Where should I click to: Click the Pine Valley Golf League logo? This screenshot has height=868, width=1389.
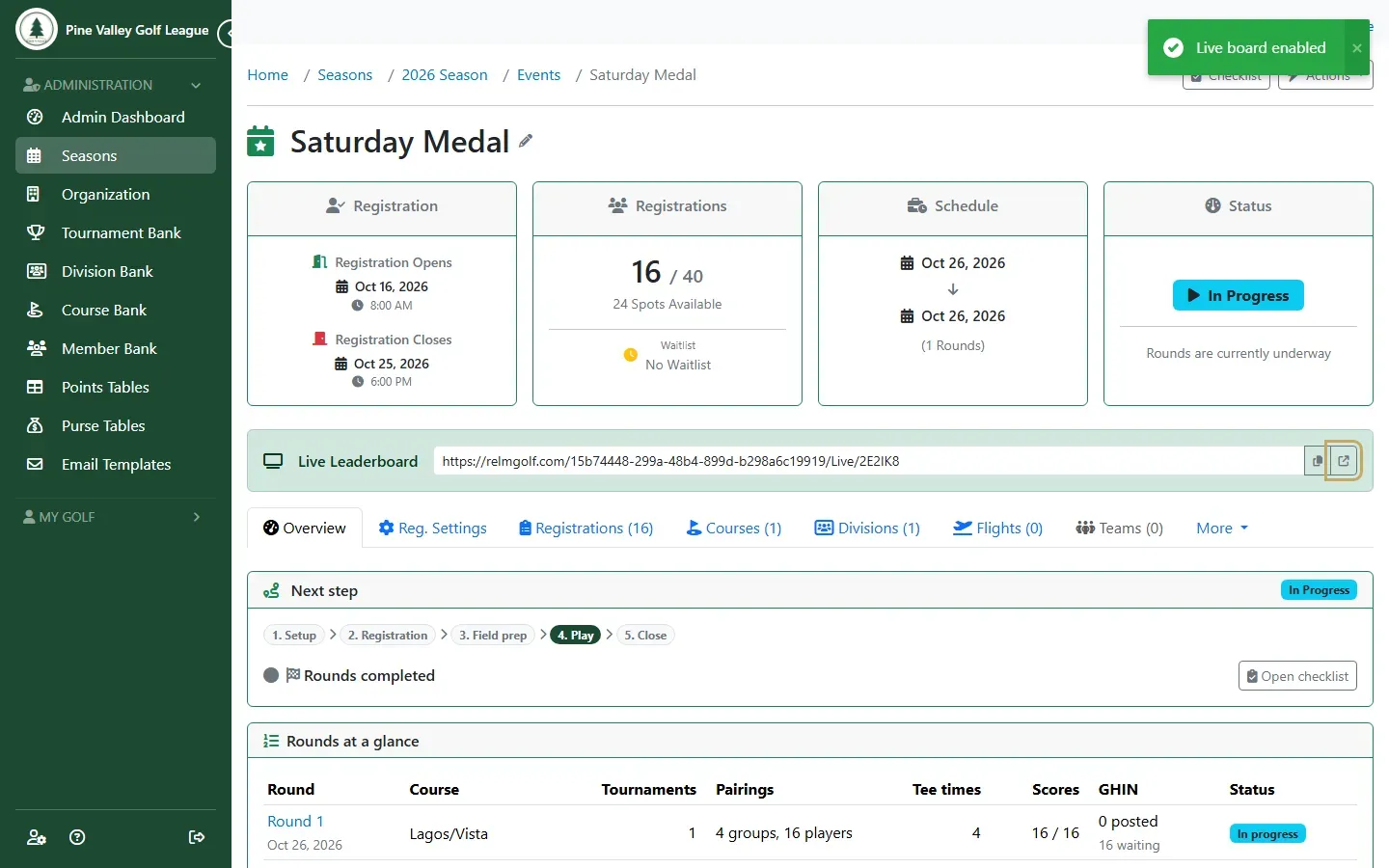[x=37, y=29]
